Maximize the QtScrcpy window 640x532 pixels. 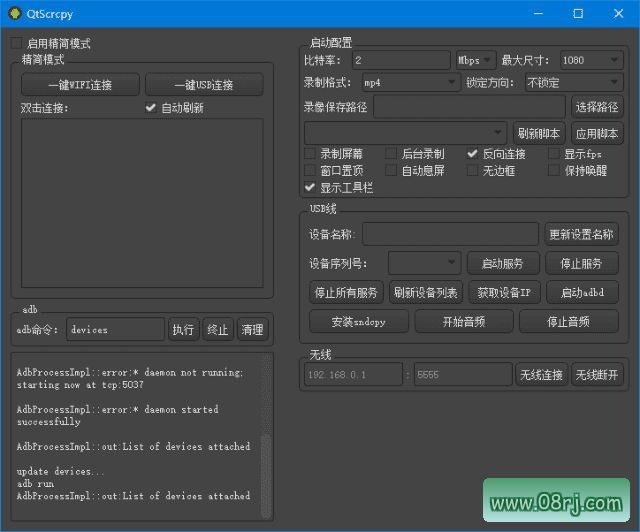tap(578, 13)
